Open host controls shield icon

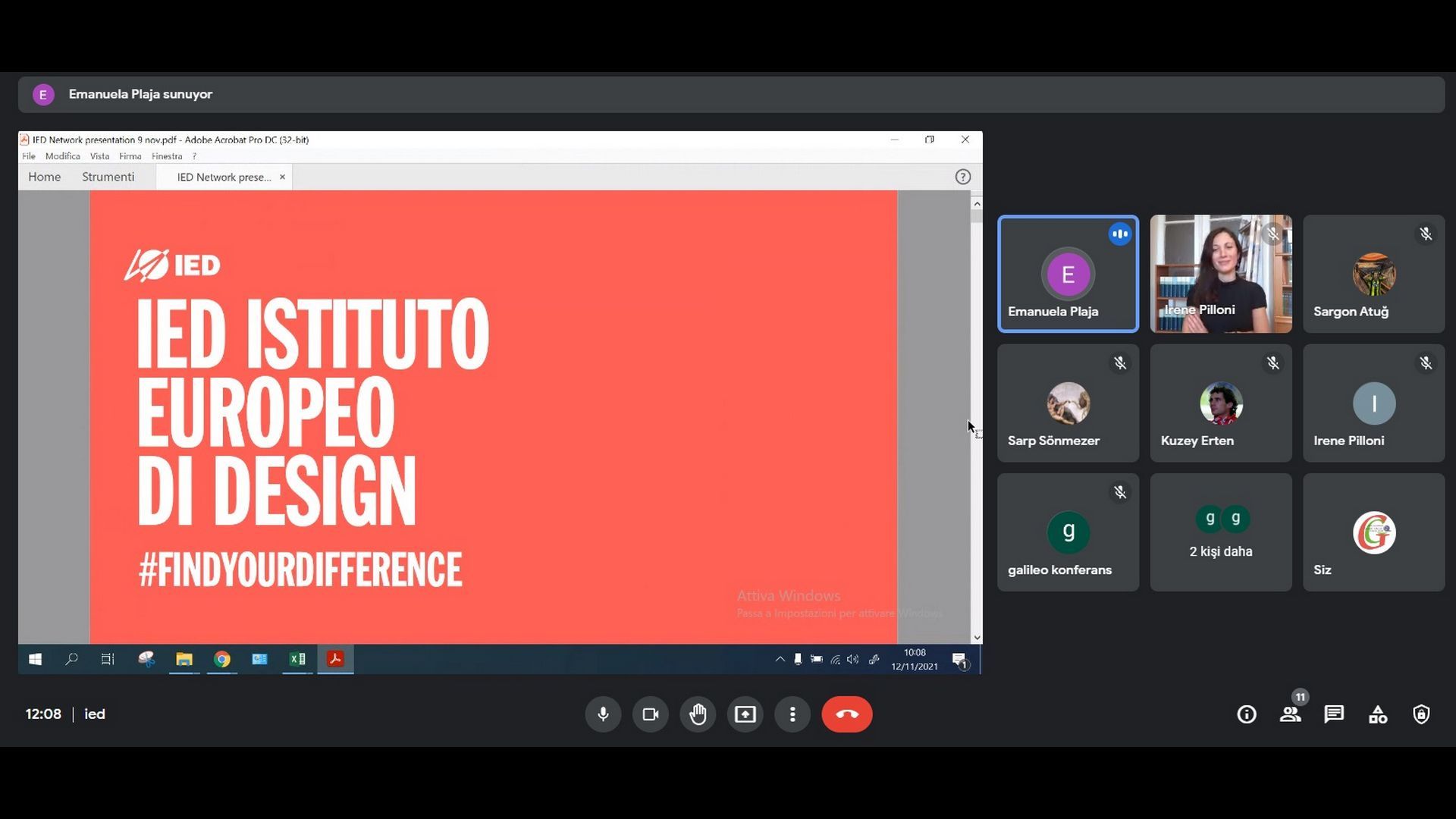pyautogui.click(x=1421, y=714)
